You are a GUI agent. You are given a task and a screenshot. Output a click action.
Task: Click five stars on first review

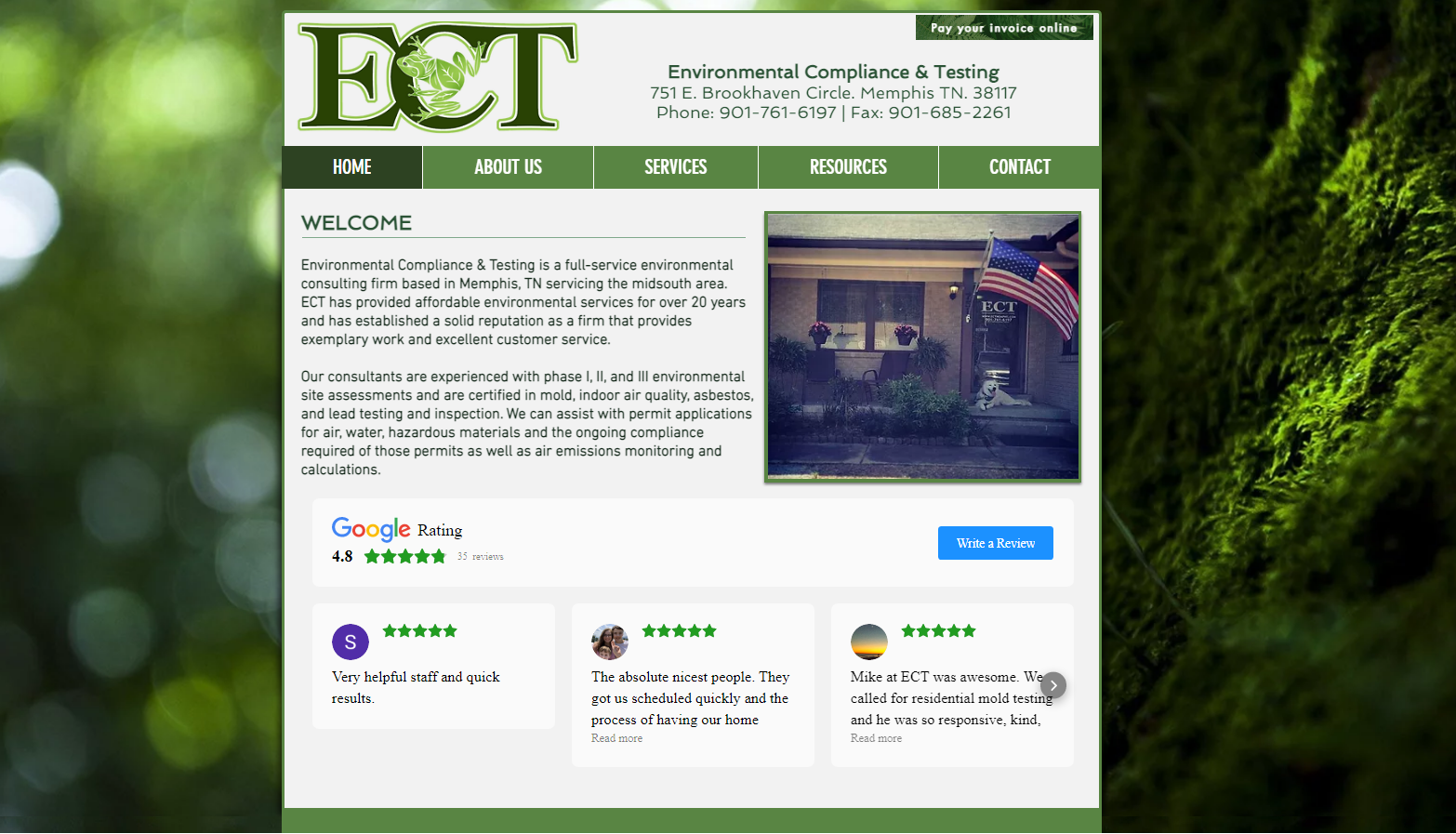420,630
